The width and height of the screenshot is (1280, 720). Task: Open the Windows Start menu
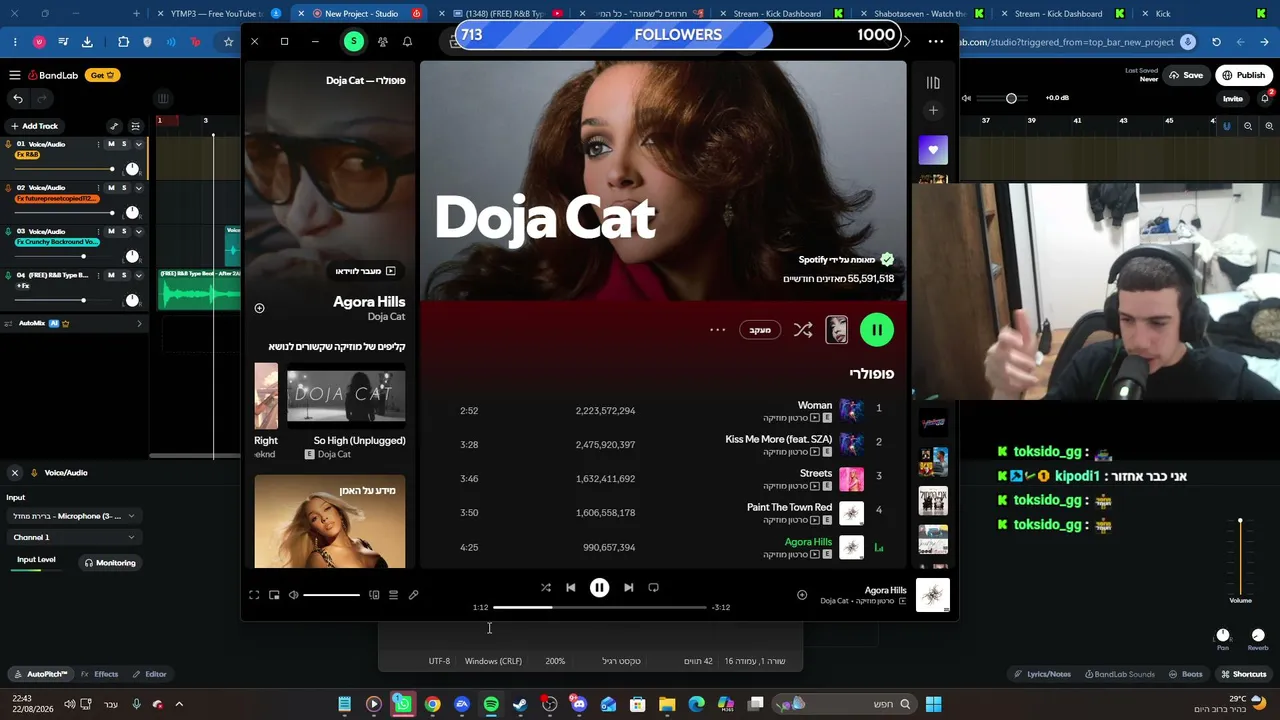[x=933, y=704]
